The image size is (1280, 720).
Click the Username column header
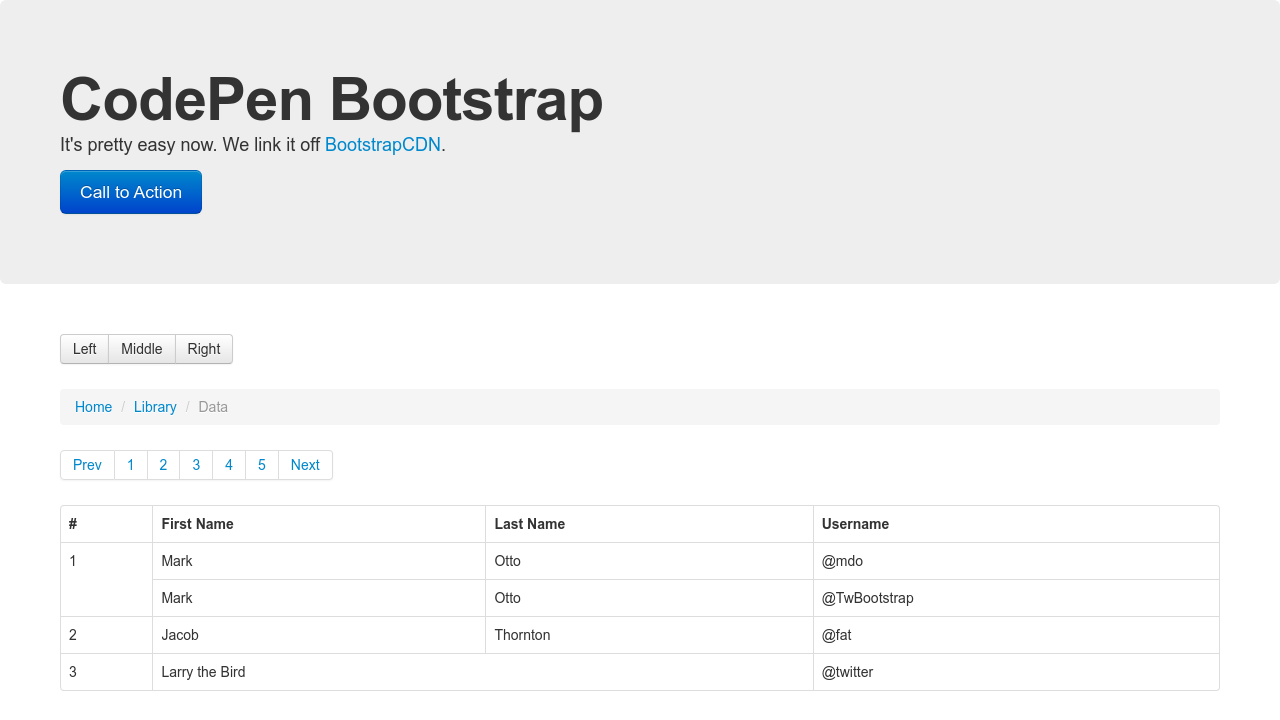856,524
